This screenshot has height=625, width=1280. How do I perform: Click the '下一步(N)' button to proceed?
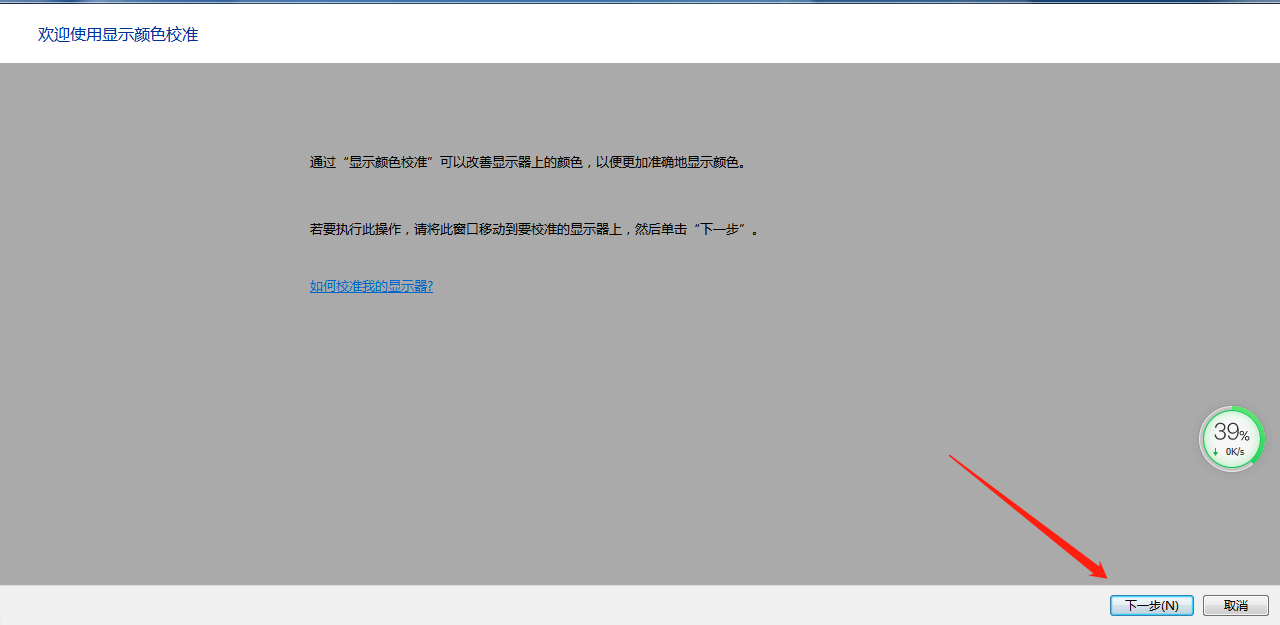coord(1151,605)
